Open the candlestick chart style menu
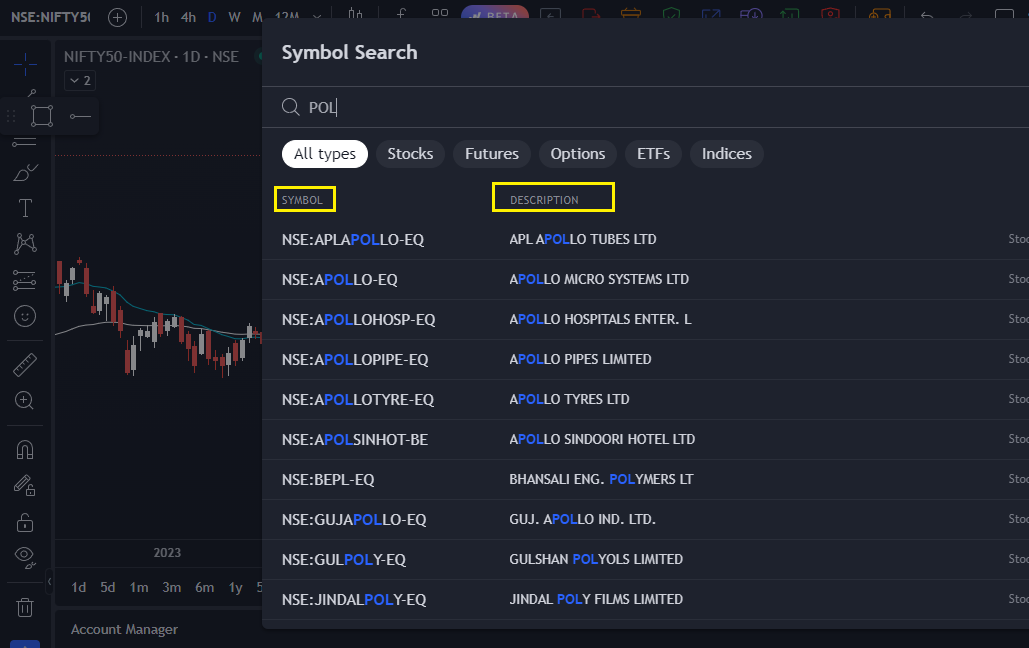The height and width of the screenshot is (648, 1029). 355,14
